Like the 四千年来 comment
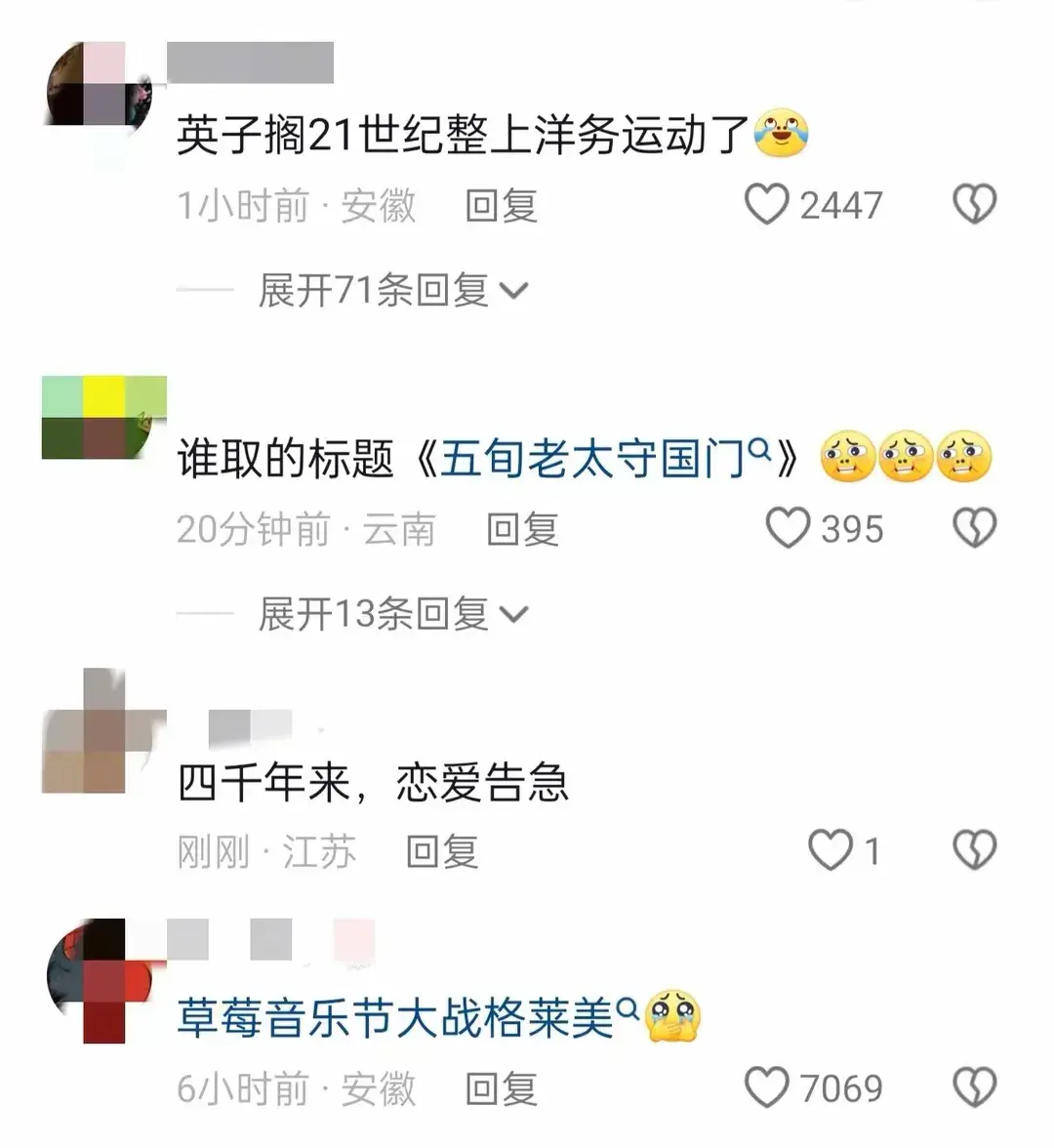1054x1148 pixels. pos(830,850)
